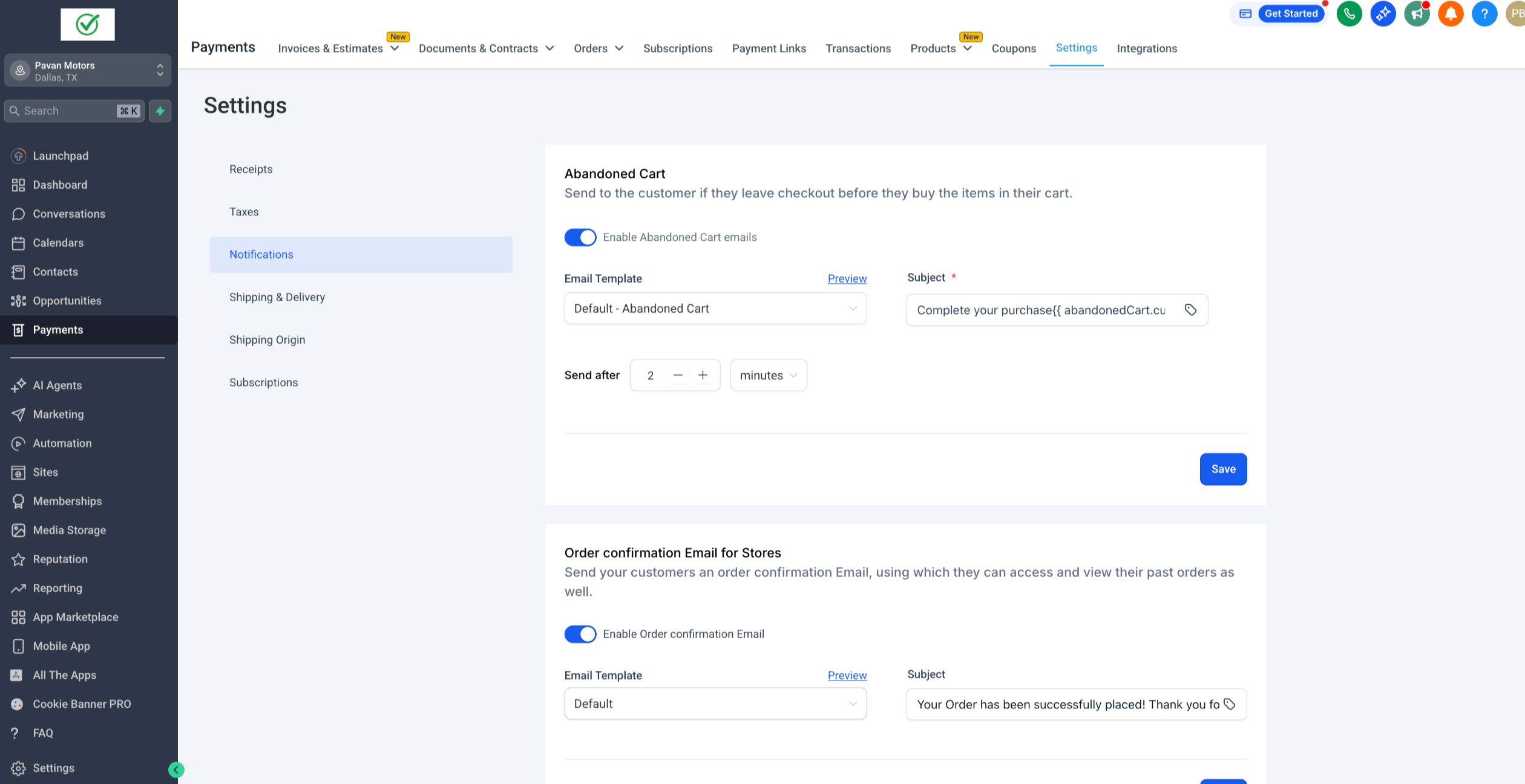Switch to the Coupons tab

tap(1014, 48)
